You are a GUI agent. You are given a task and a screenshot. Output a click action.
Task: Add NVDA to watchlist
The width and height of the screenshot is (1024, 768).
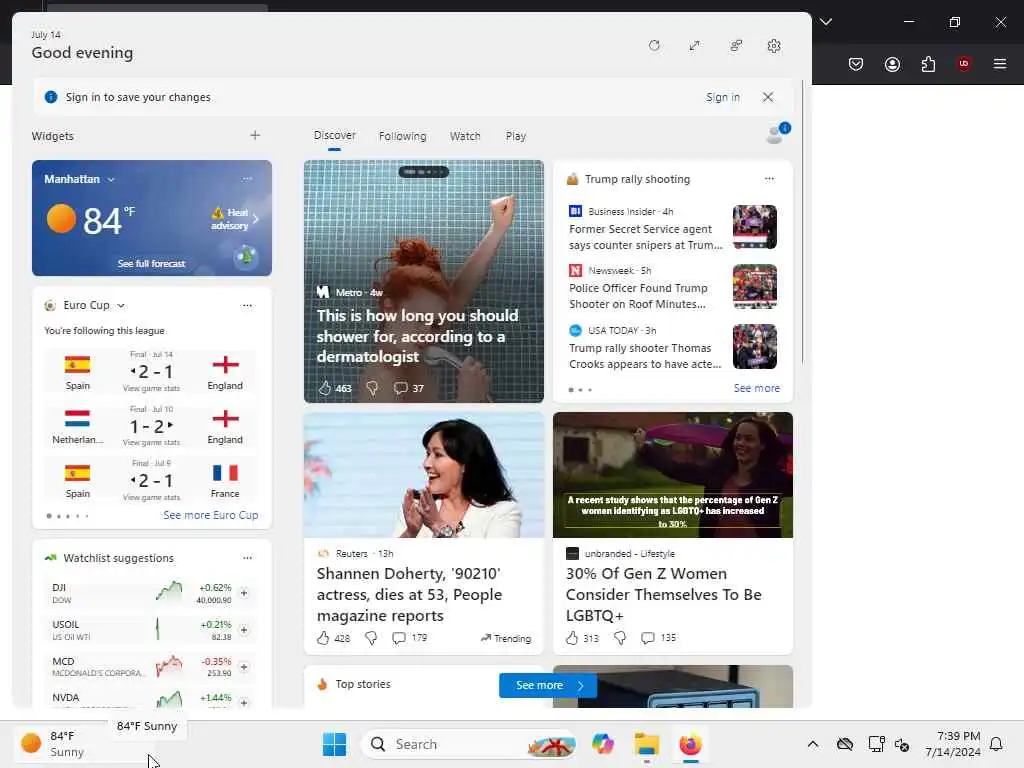coord(244,703)
